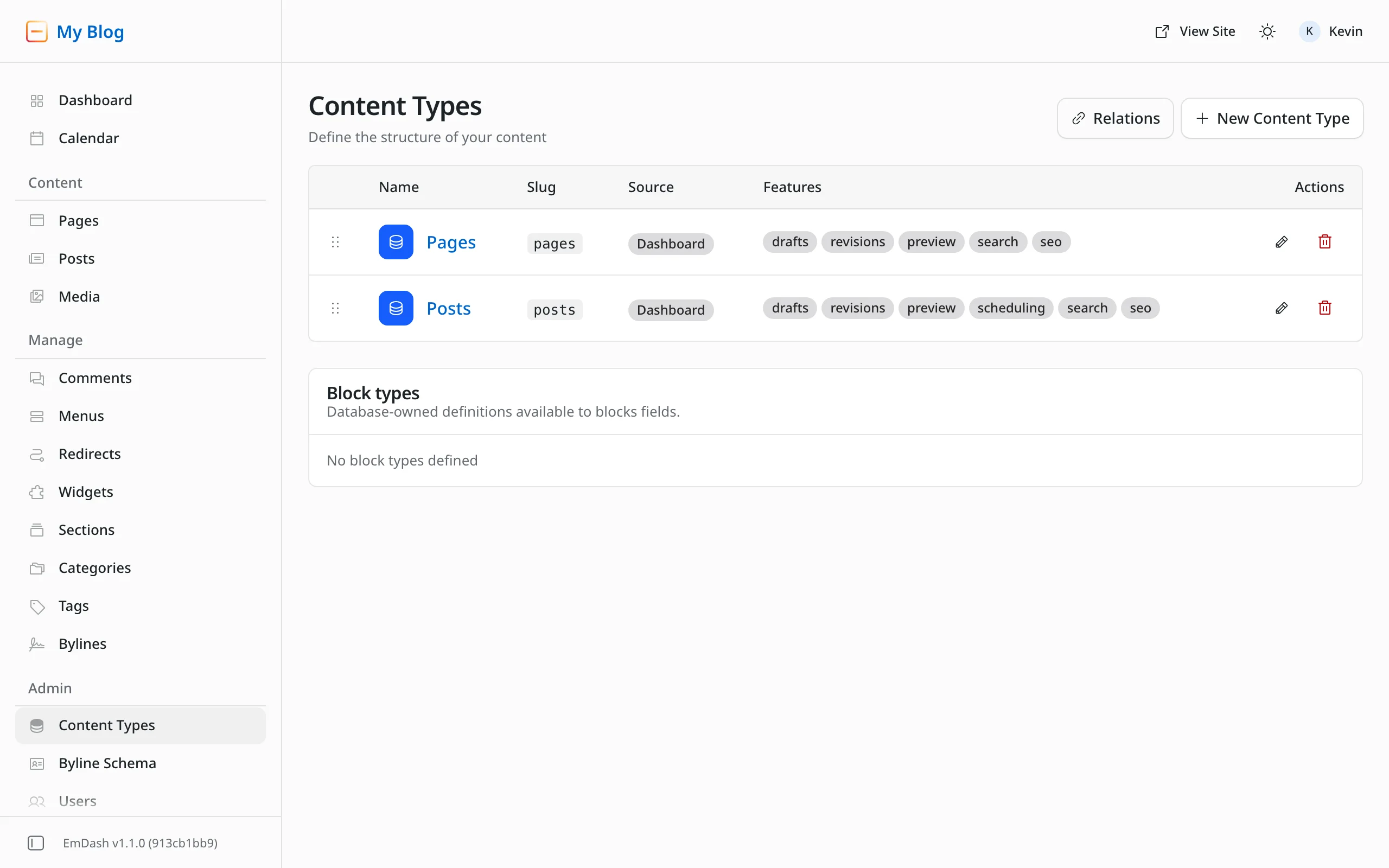The width and height of the screenshot is (1389, 868).
Task: Click the Relations button
Action: click(1114, 118)
